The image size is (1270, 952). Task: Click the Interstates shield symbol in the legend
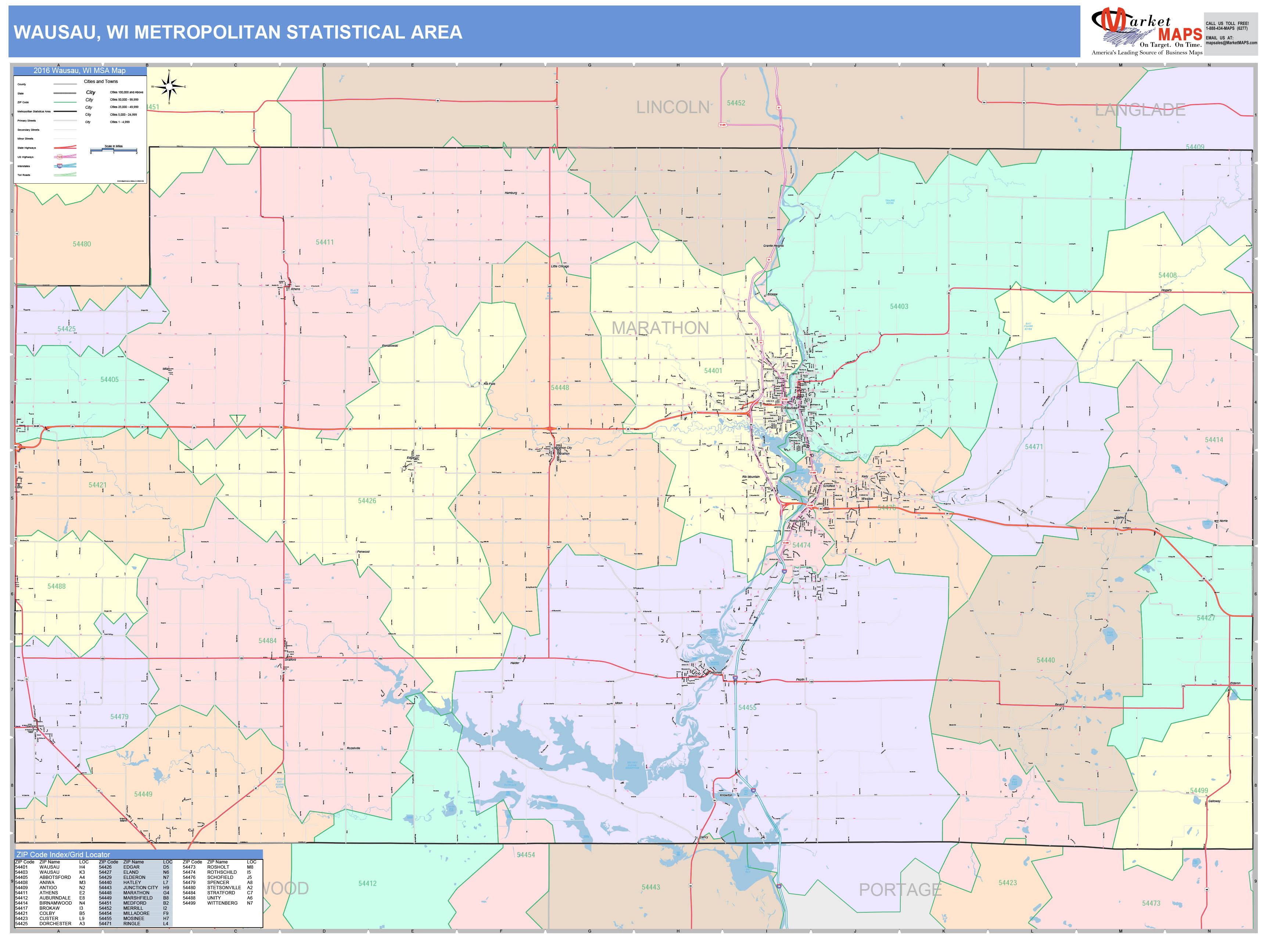60,166
